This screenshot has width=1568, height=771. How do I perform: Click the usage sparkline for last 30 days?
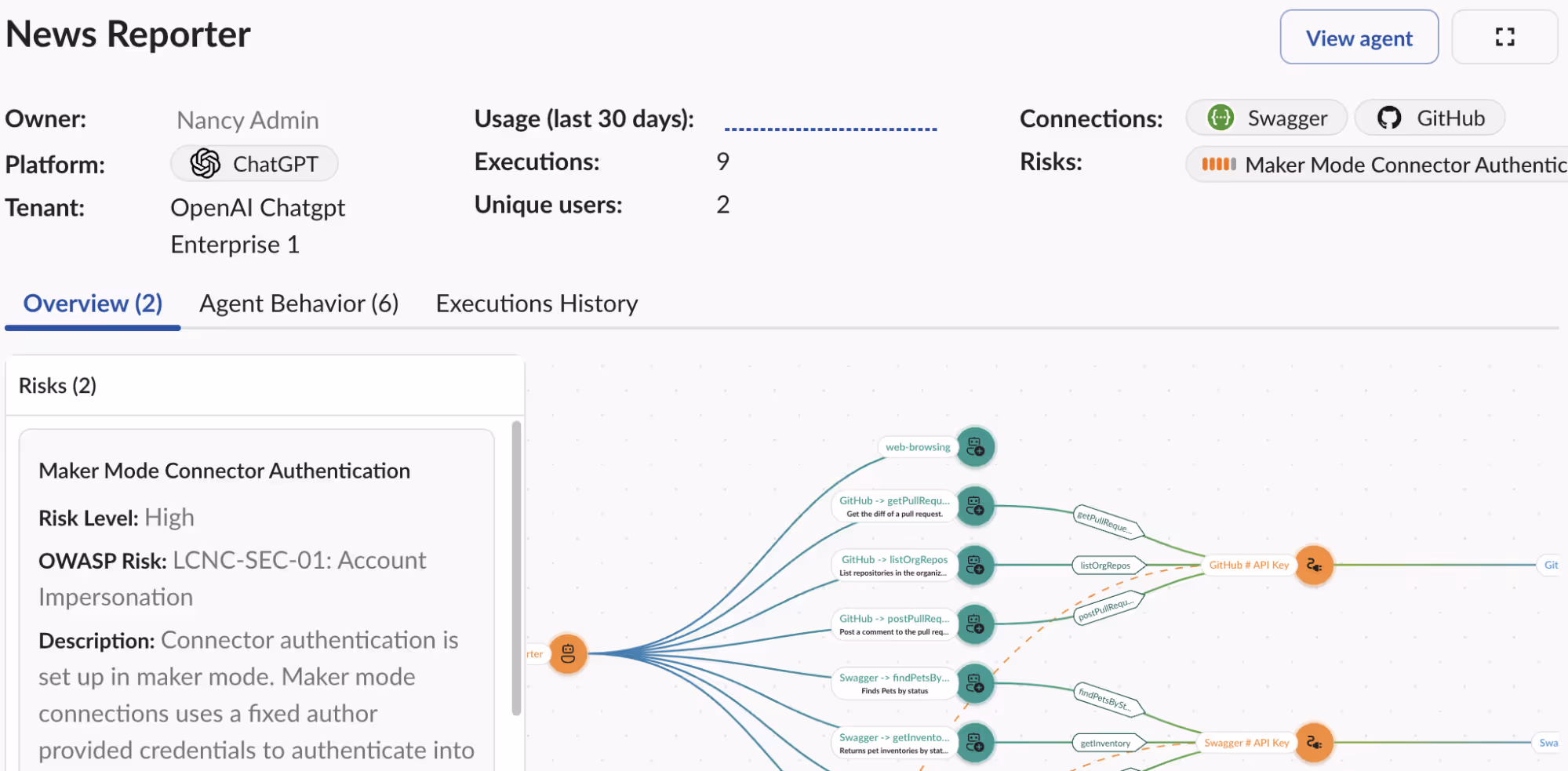(x=831, y=123)
